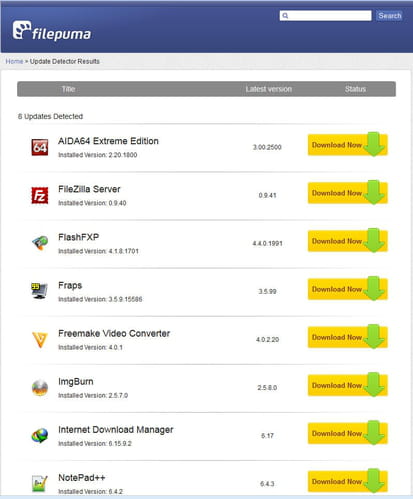
Task: Click the Internet Download Manager icon
Action: click(x=40, y=435)
